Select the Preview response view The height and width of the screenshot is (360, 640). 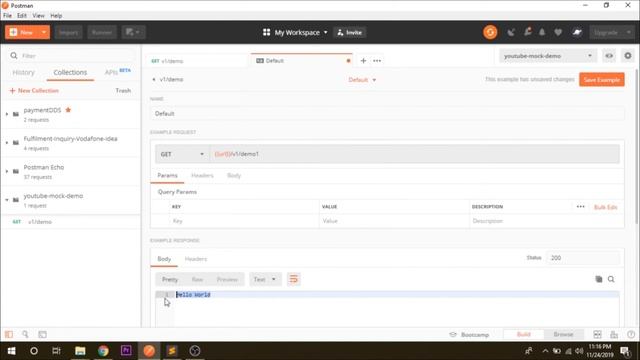coord(227,279)
